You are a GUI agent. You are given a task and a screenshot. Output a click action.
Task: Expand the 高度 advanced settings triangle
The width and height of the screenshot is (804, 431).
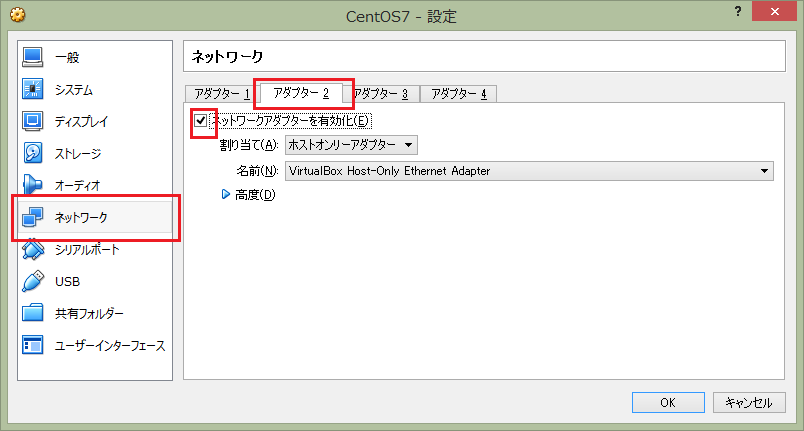pos(225,195)
